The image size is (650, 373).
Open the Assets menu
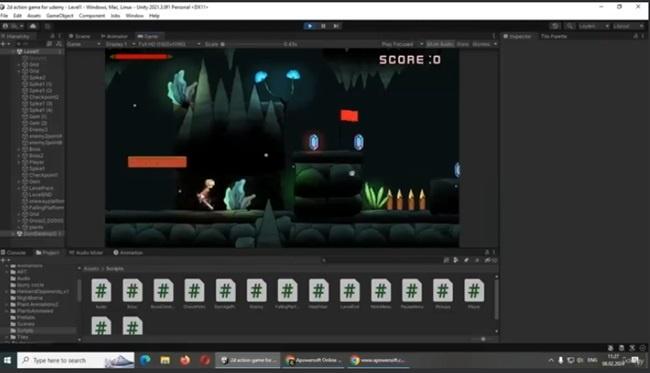34,16
